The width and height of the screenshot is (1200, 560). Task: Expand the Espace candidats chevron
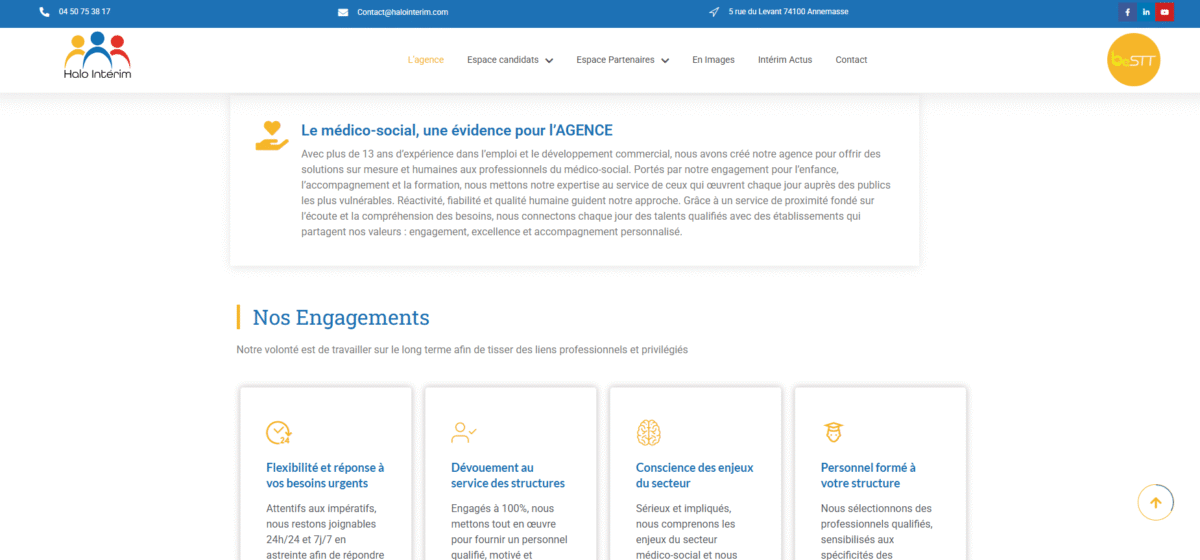pos(549,60)
